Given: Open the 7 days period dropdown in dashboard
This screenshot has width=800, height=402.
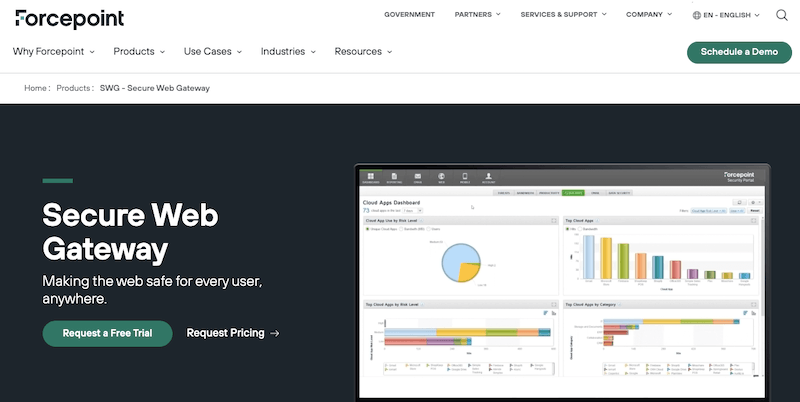Looking at the screenshot, I should 412,211.
